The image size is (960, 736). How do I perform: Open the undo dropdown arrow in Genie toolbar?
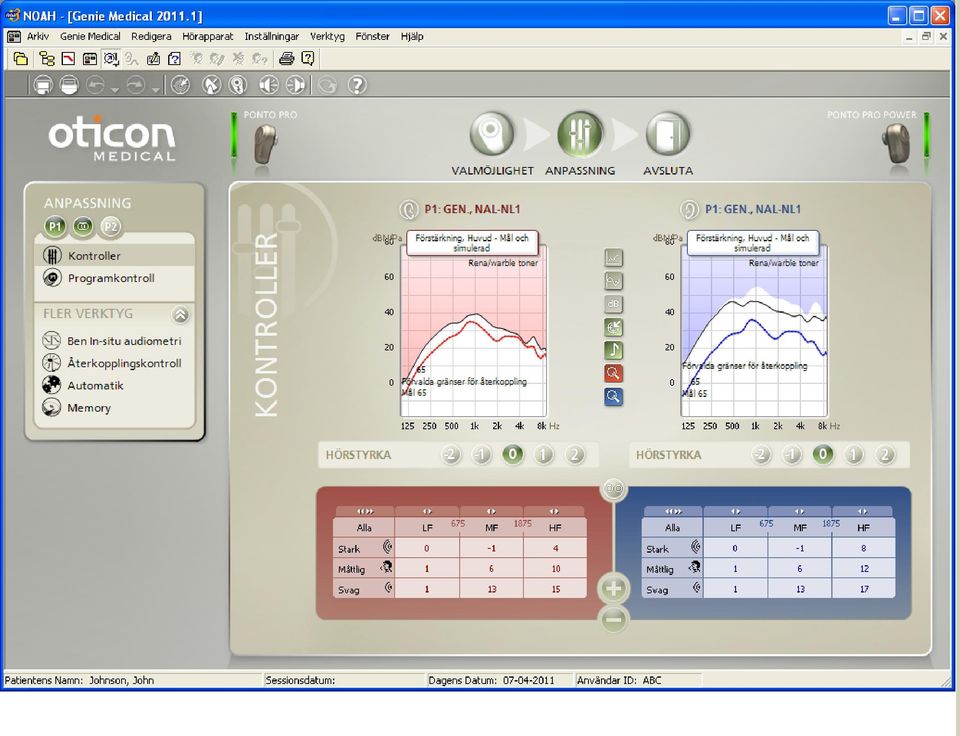click(x=115, y=89)
